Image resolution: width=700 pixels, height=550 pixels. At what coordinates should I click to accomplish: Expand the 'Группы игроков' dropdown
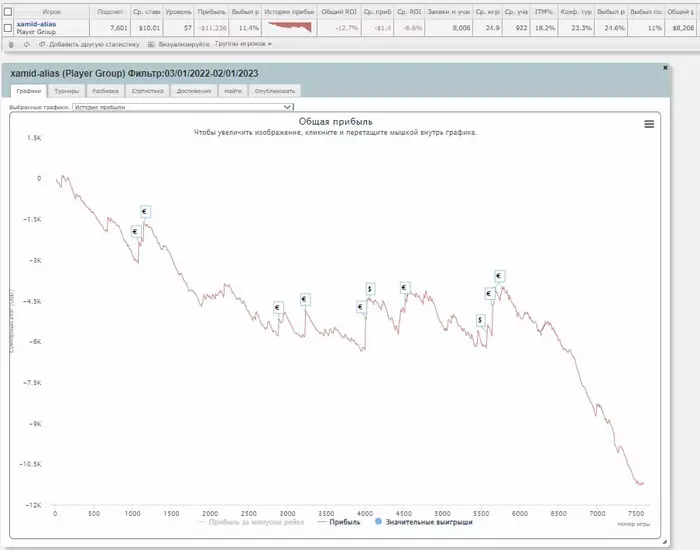pyautogui.click(x=243, y=44)
